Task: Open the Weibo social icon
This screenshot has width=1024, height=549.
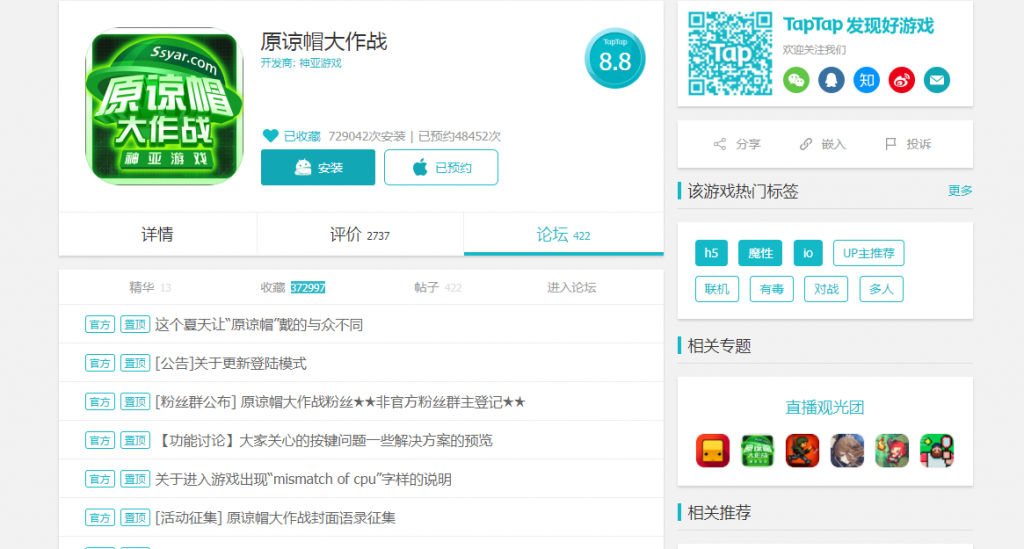Action: pos(902,80)
